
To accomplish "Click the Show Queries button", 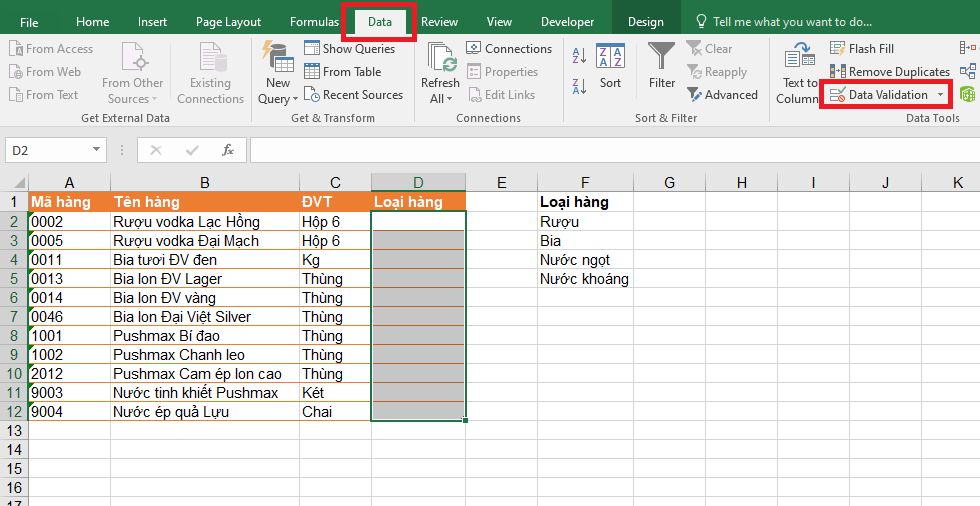I will tap(349, 48).
